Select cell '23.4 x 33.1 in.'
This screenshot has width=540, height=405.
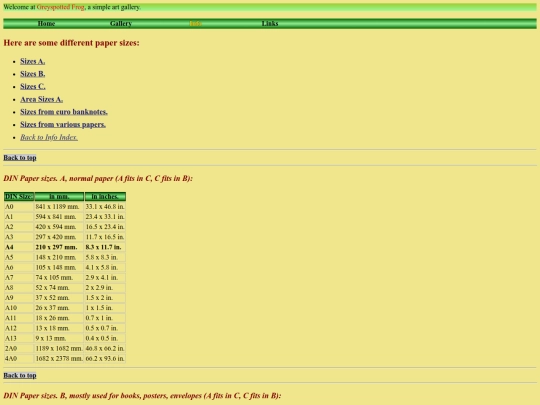(105, 217)
